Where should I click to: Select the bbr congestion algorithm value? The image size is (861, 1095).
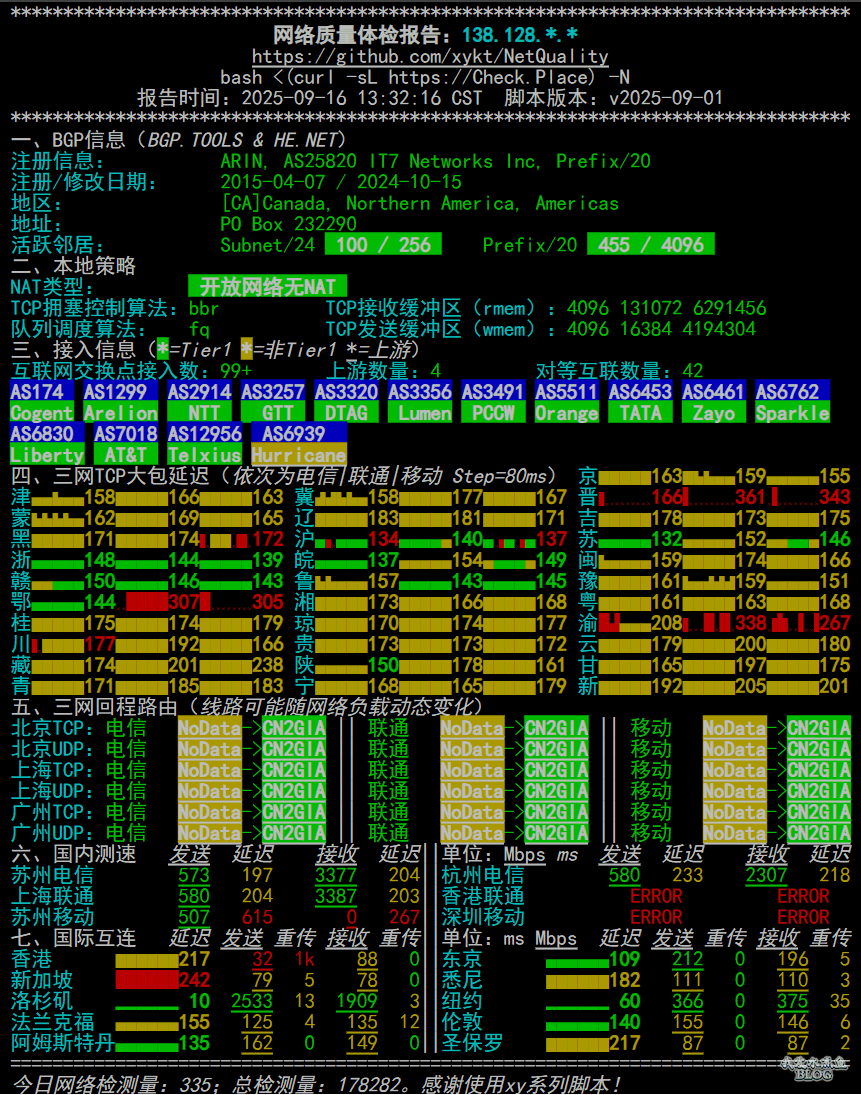pyautogui.click(x=204, y=308)
